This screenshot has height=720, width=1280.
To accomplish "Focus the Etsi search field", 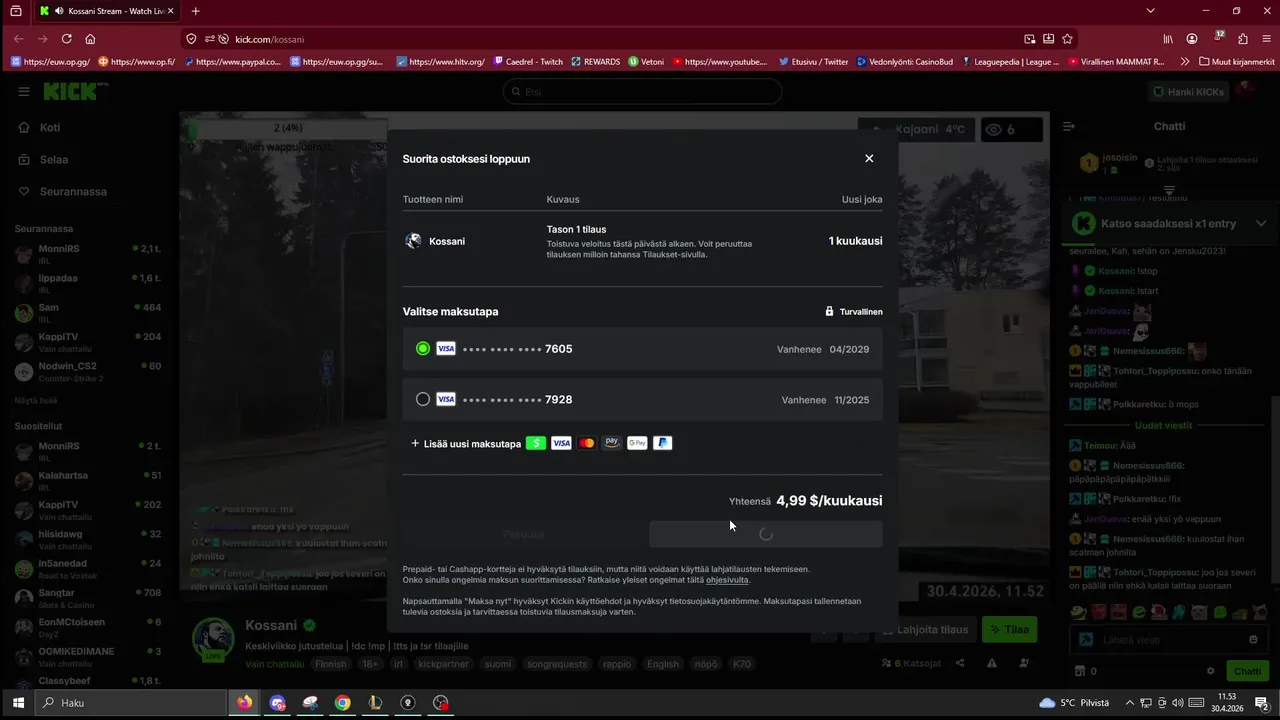I will (642, 91).
